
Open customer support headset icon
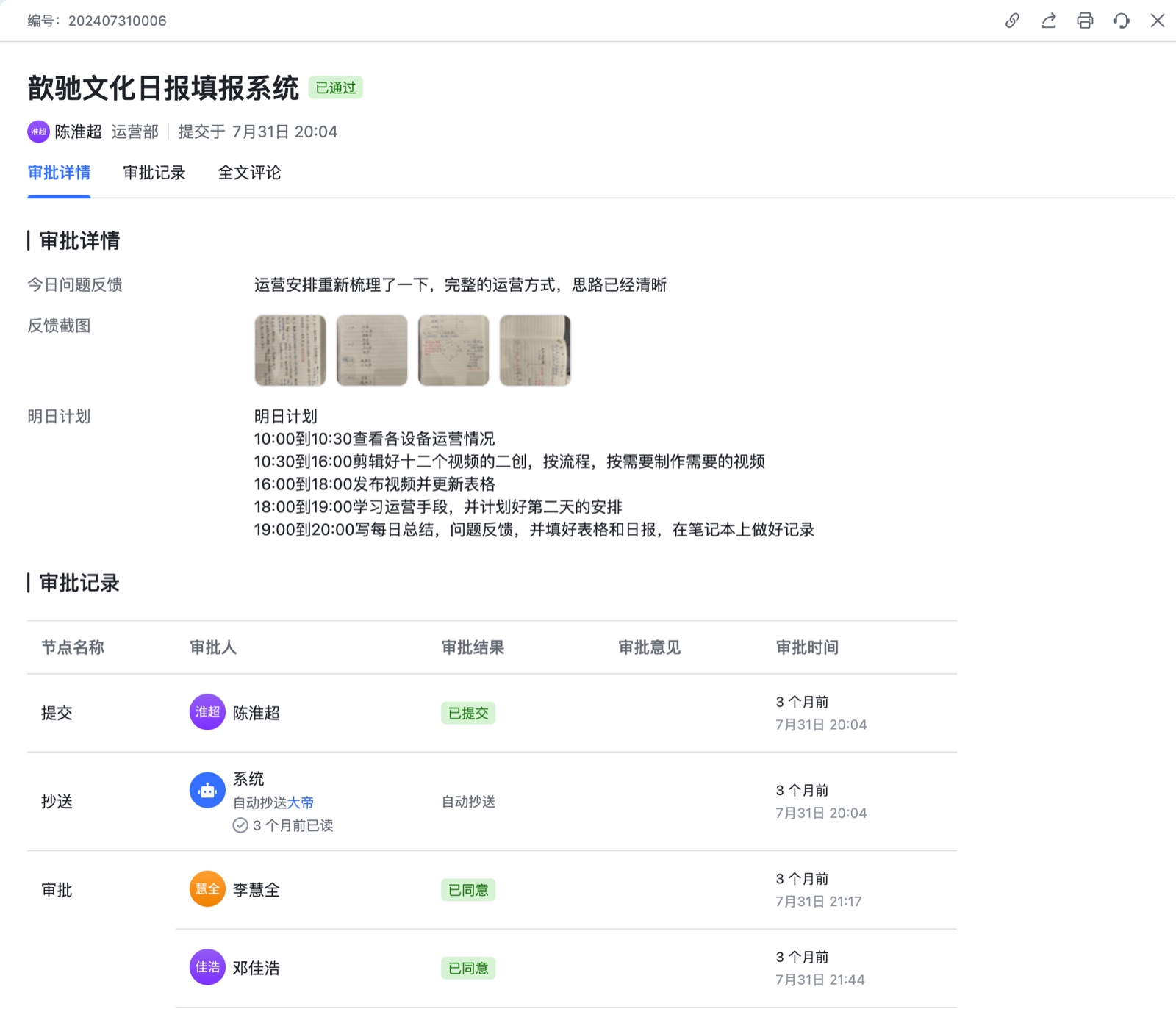click(x=1121, y=21)
